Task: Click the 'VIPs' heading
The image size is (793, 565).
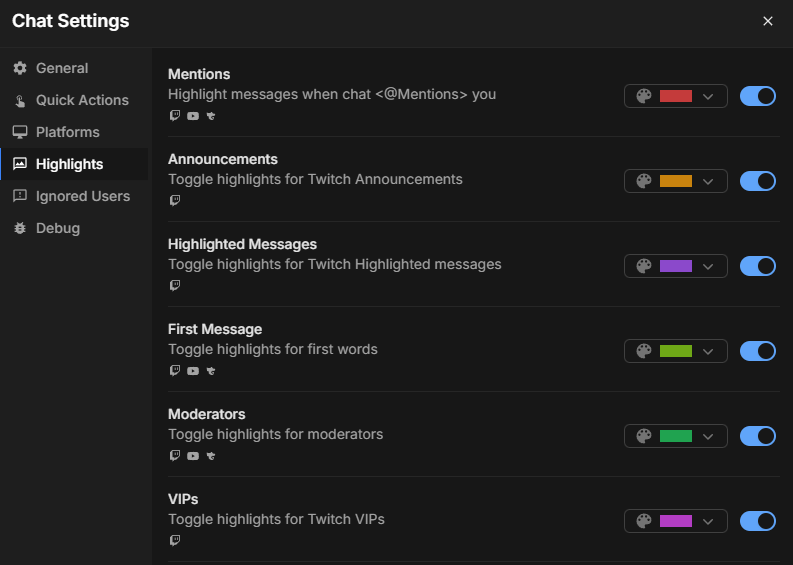Action: [x=183, y=499]
